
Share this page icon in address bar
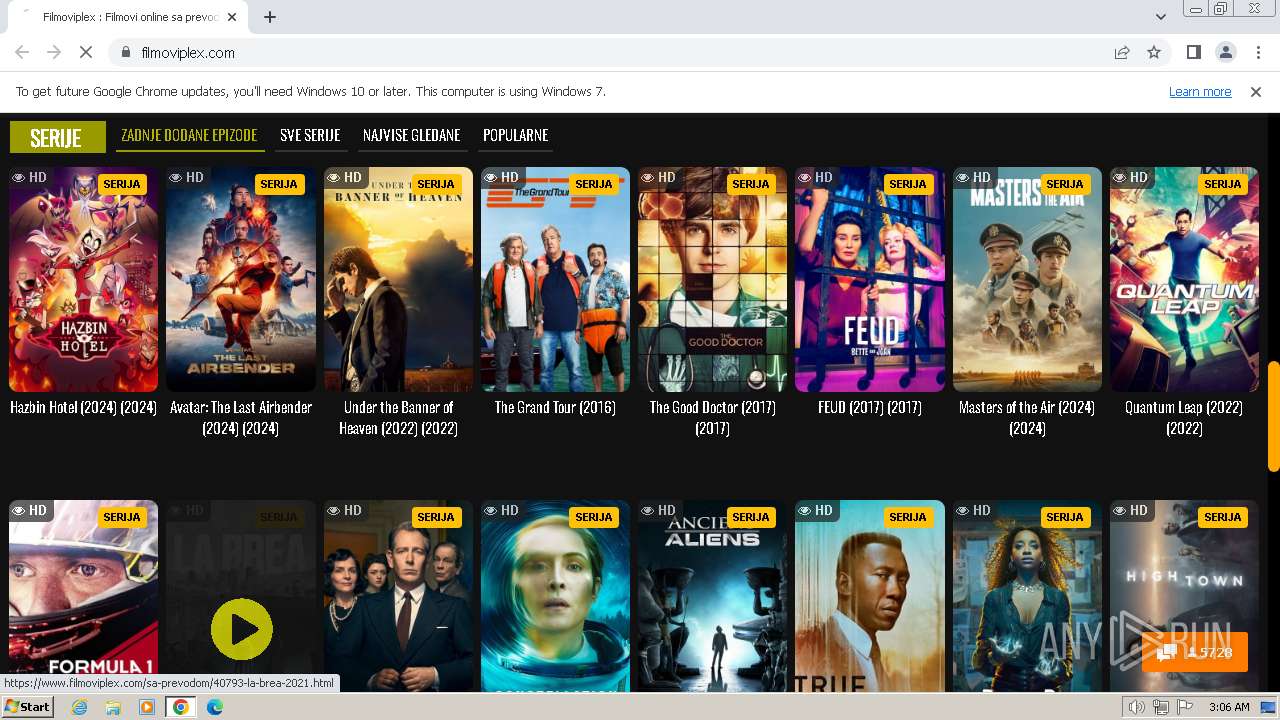[x=1122, y=53]
